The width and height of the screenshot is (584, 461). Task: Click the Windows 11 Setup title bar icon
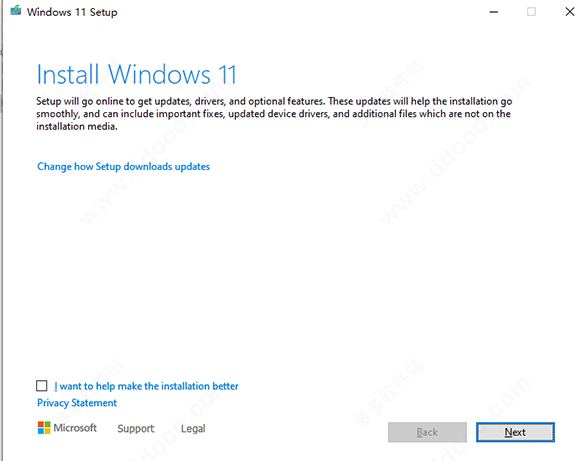pyautogui.click(x=16, y=11)
